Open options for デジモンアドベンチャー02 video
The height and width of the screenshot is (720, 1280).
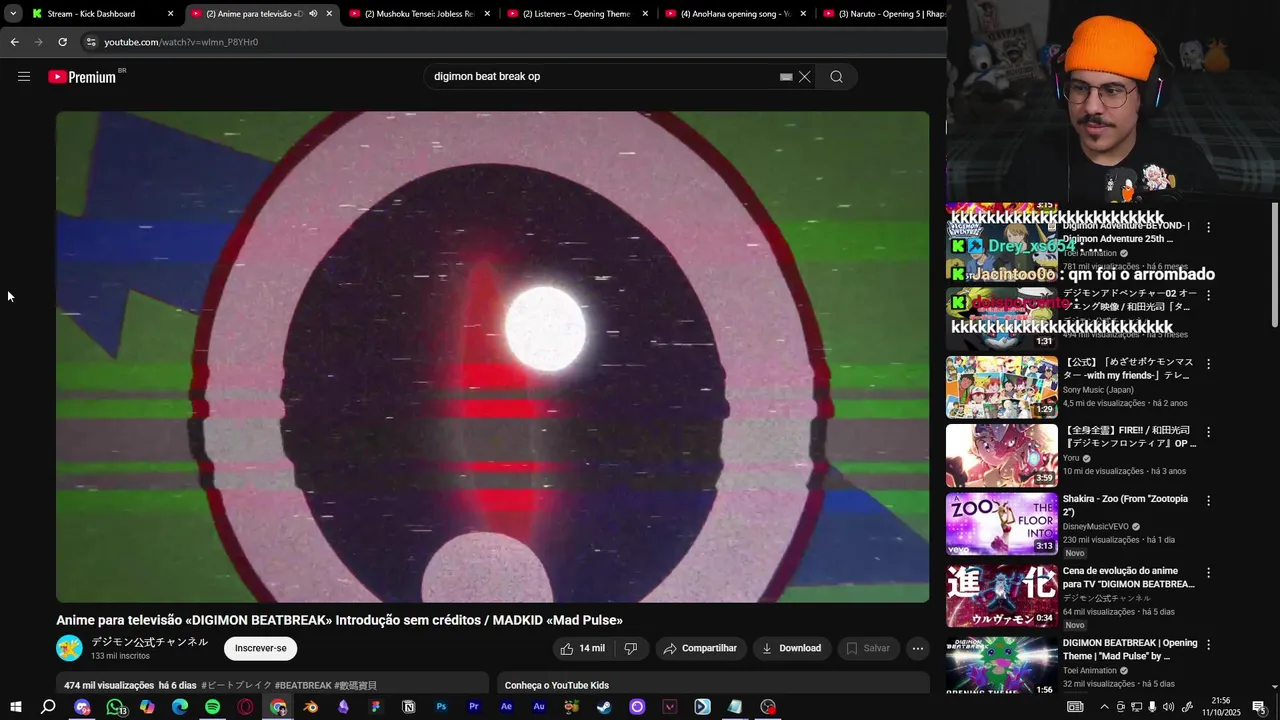point(1208,296)
